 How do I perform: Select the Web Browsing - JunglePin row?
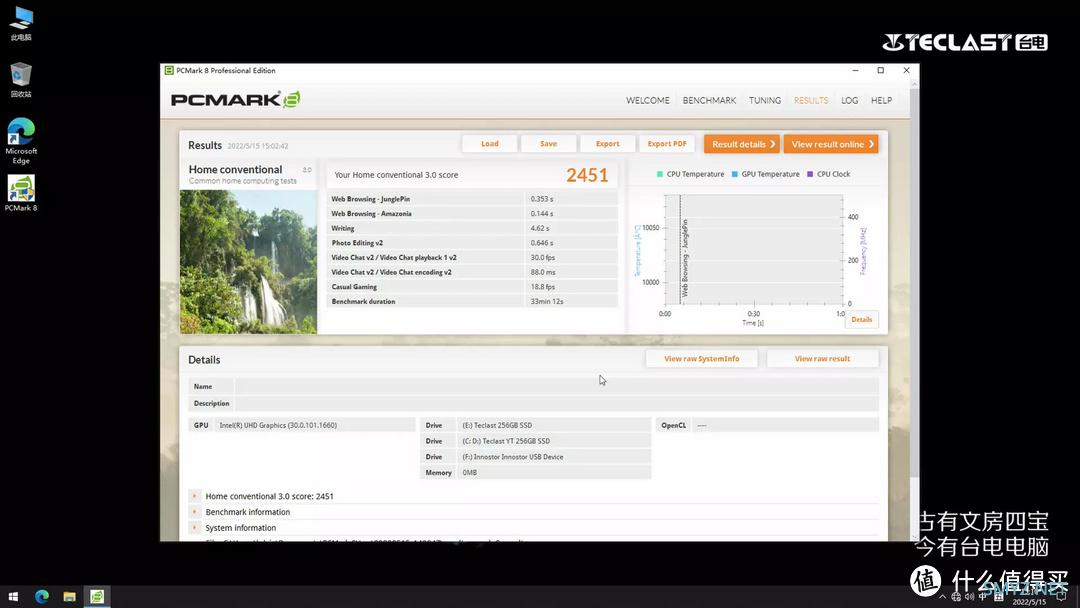point(472,199)
